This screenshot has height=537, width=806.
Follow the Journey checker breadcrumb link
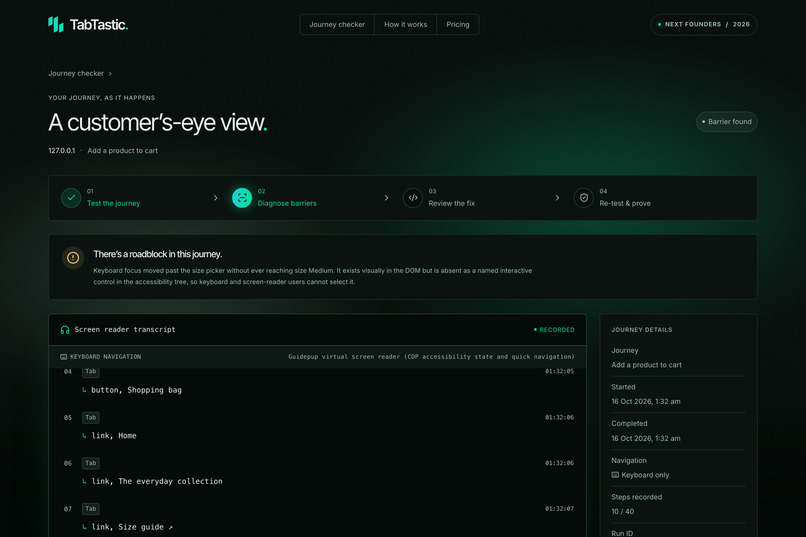click(x=76, y=73)
